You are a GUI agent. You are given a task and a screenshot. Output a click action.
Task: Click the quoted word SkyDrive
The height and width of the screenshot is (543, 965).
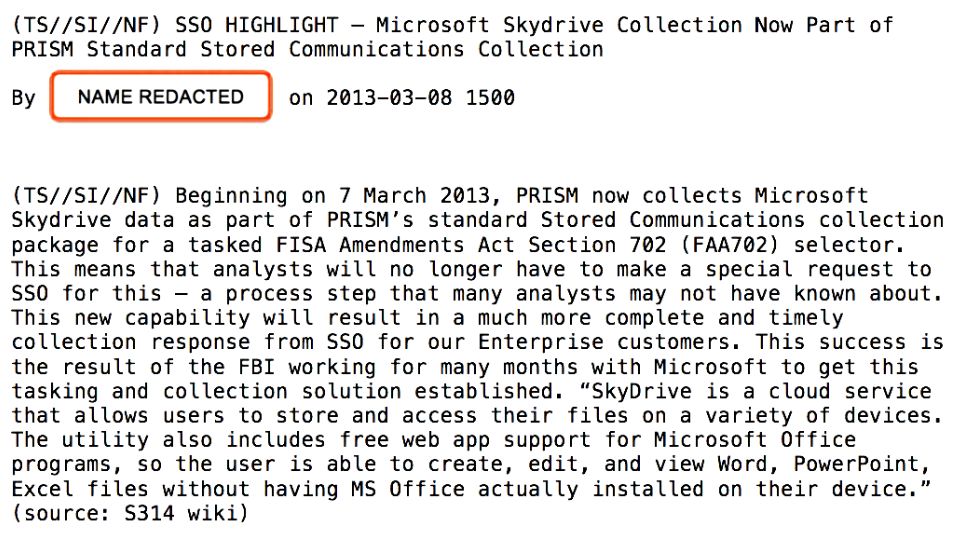641,392
